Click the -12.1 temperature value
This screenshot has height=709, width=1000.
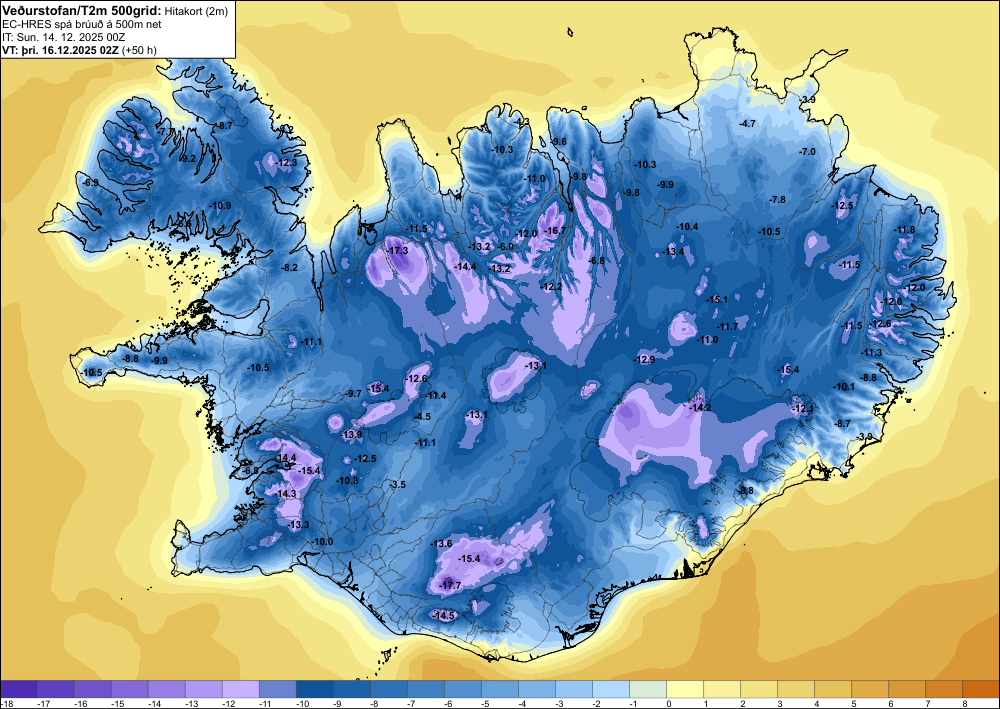[x=802, y=409]
